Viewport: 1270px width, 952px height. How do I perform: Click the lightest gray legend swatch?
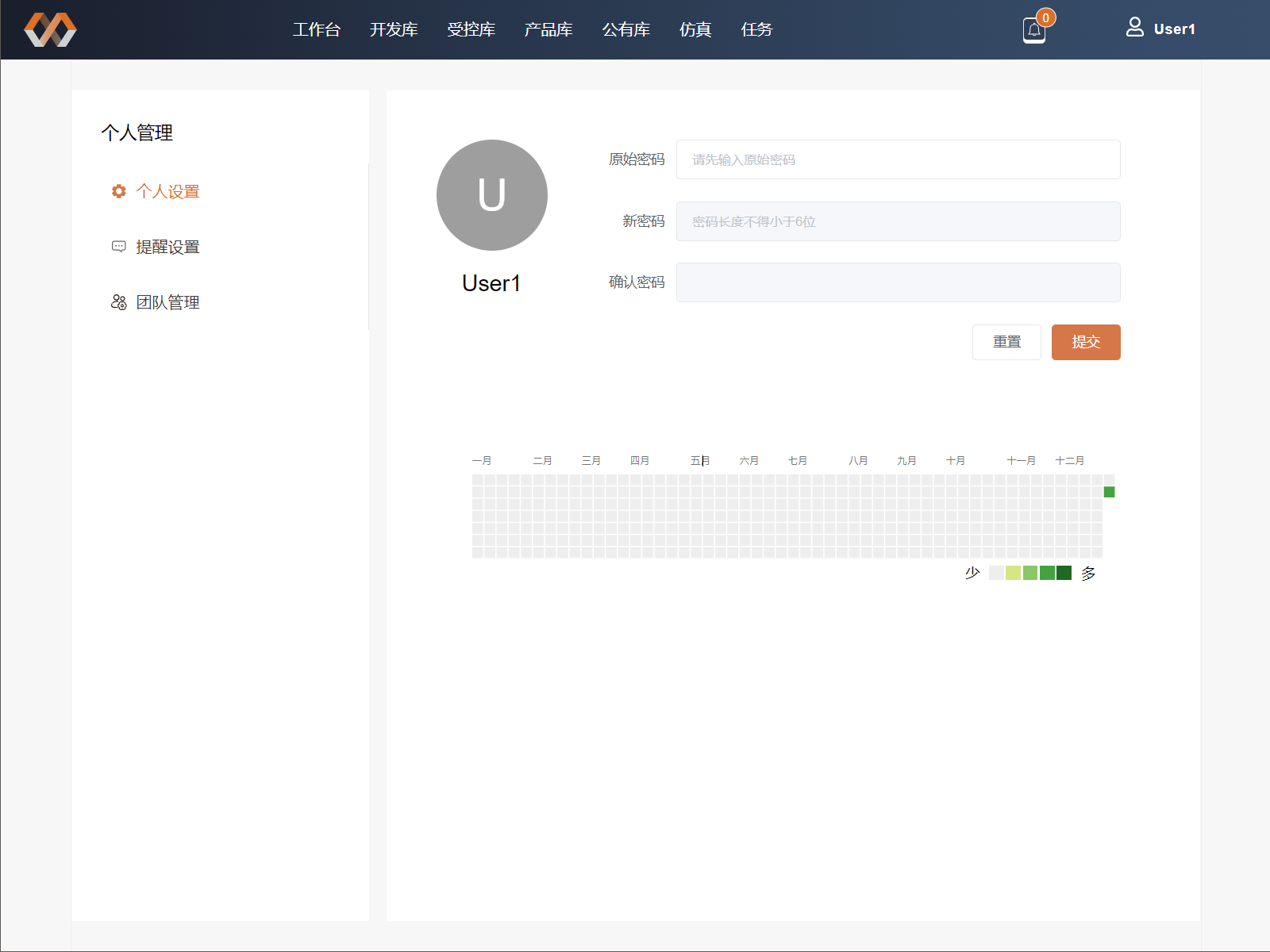click(x=996, y=573)
